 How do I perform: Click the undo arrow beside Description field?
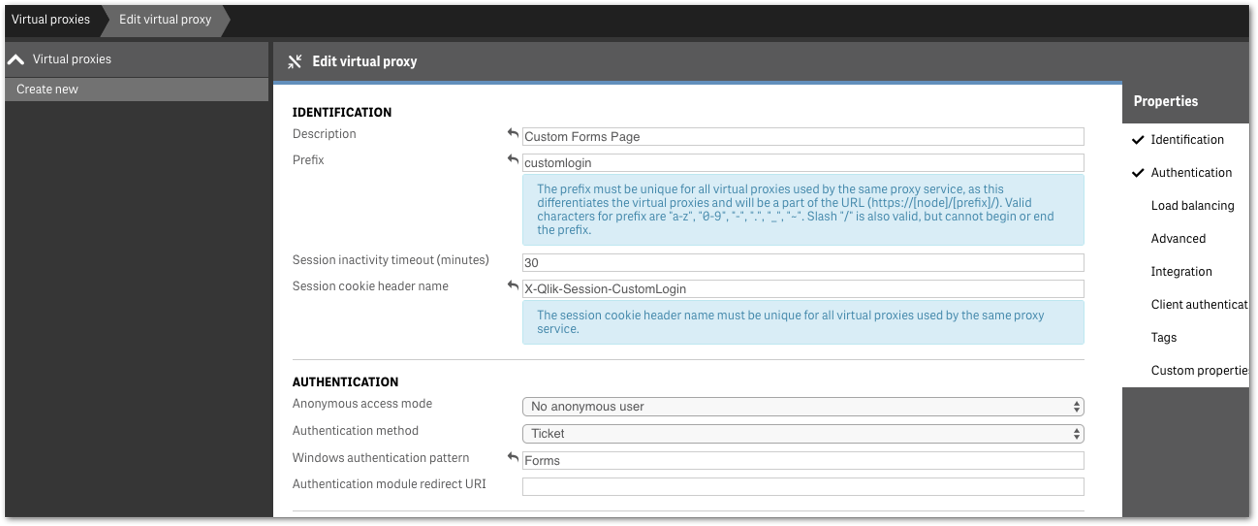513,134
